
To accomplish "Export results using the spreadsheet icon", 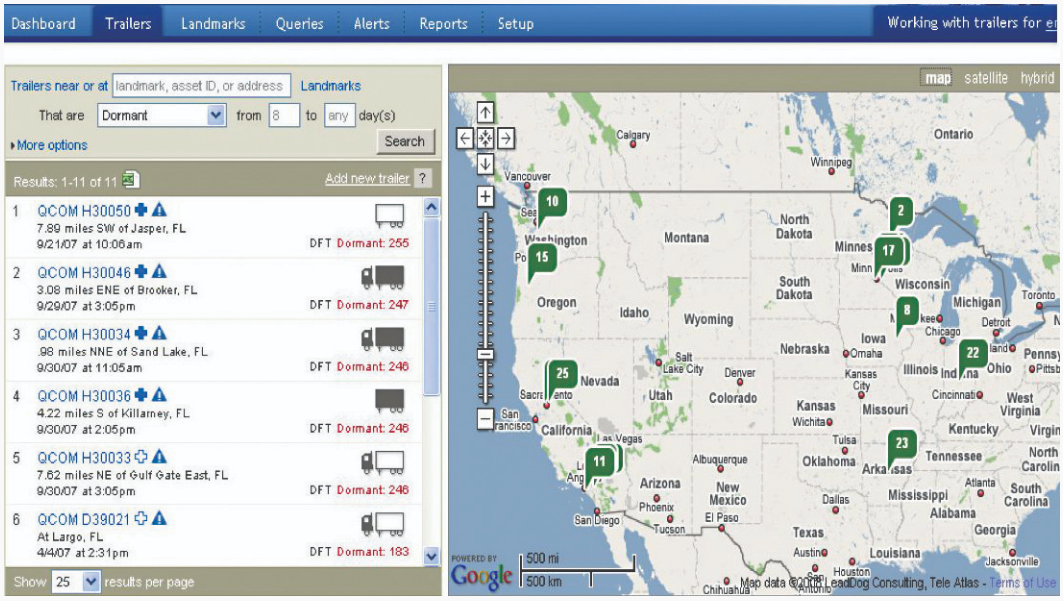I will [x=131, y=180].
